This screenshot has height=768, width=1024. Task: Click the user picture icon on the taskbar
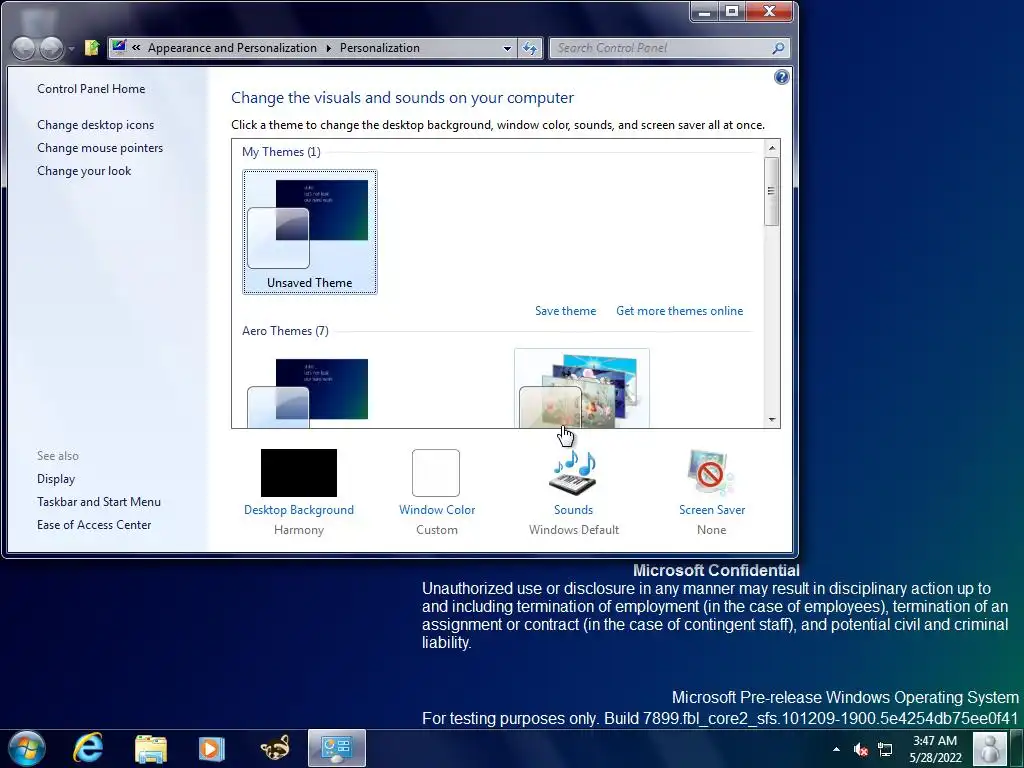[990, 748]
